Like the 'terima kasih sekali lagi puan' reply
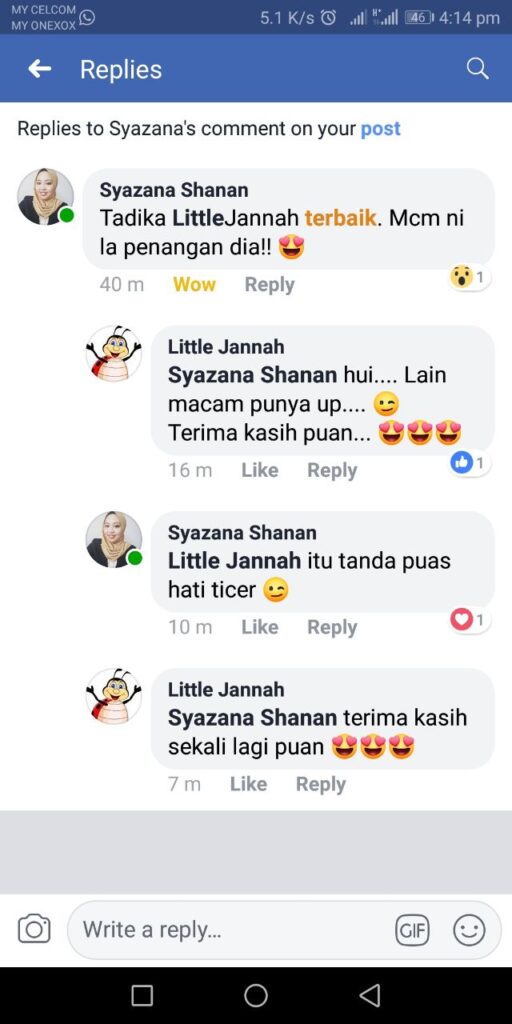This screenshot has width=512, height=1024. click(x=248, y=784)
